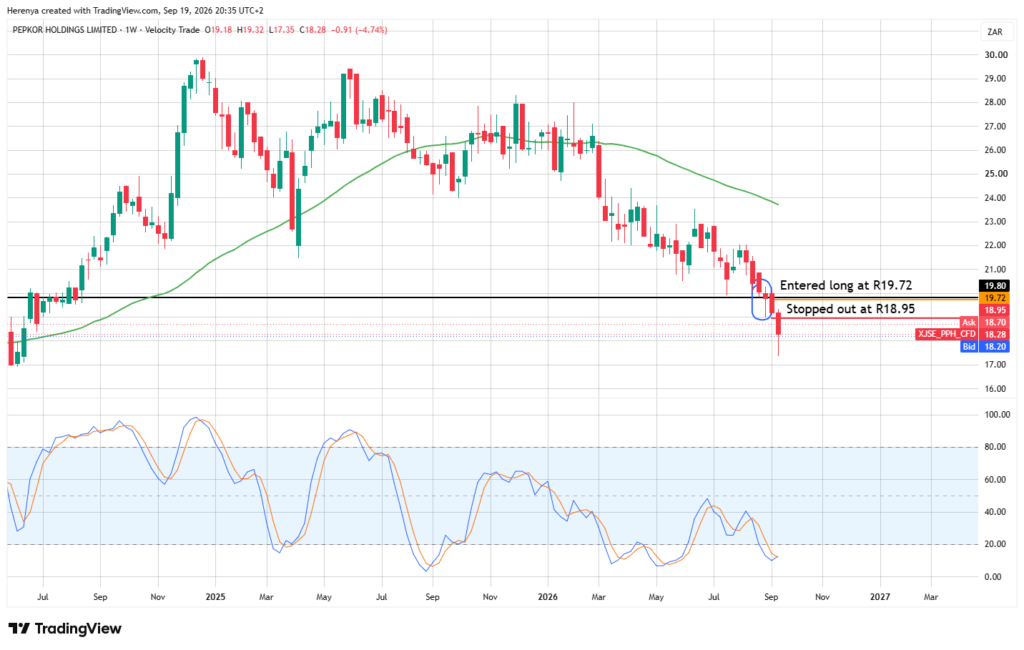Image resolution: width=1024 pixels, height=650 pixels.
Task: Click the PEPKOR HOLDINGS LIMITED symbol title
Action: coord(65,30)
